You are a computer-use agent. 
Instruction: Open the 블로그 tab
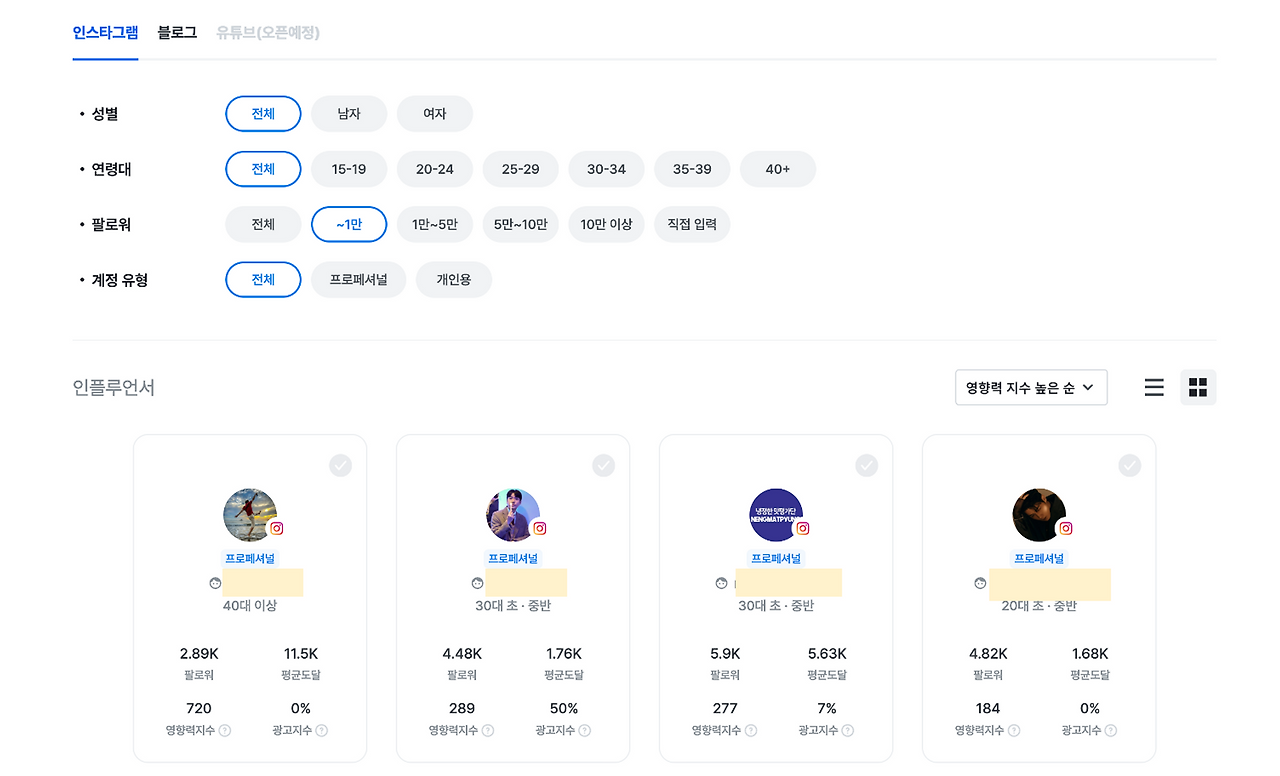pos(177,32)
